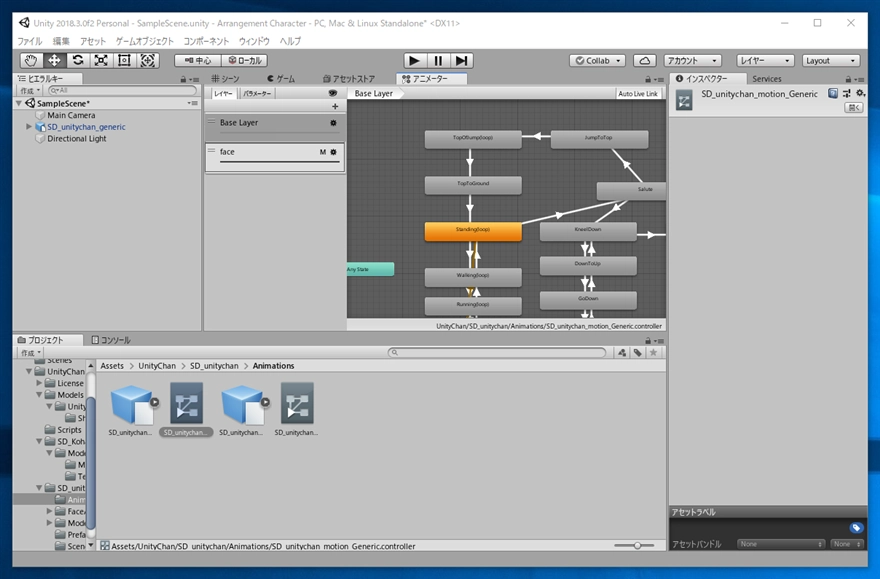Screen dimensions: 880x579
Task: Open the 編集 menu
Action: pos(61,41)
